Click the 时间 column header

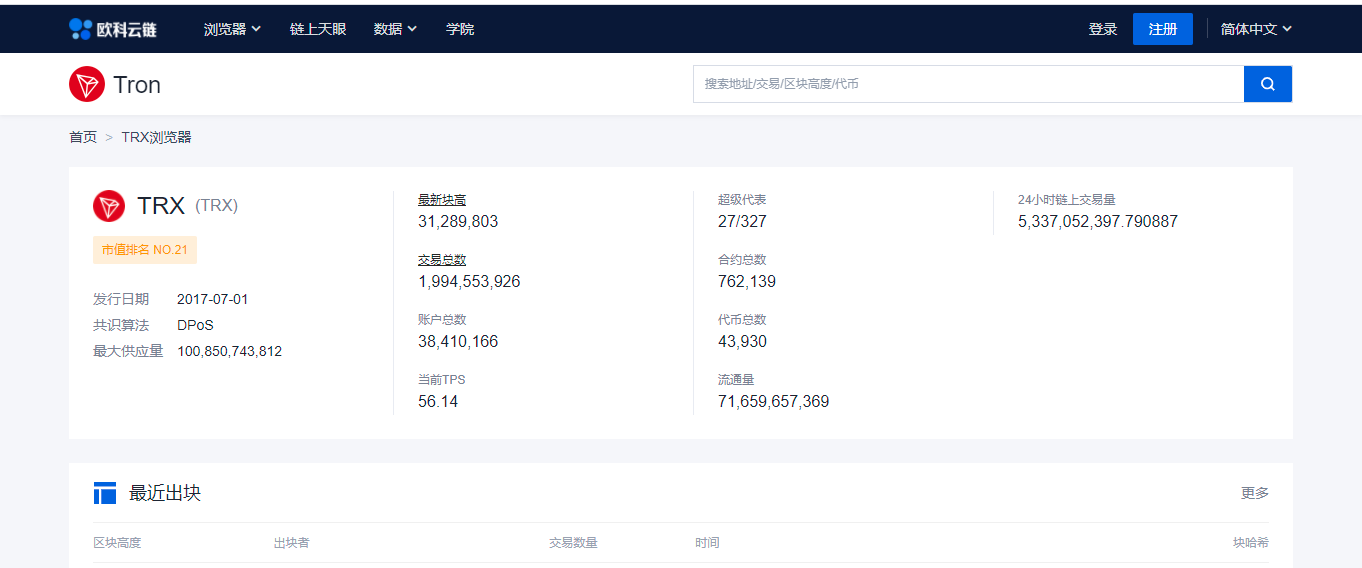[x=707, y=543]
